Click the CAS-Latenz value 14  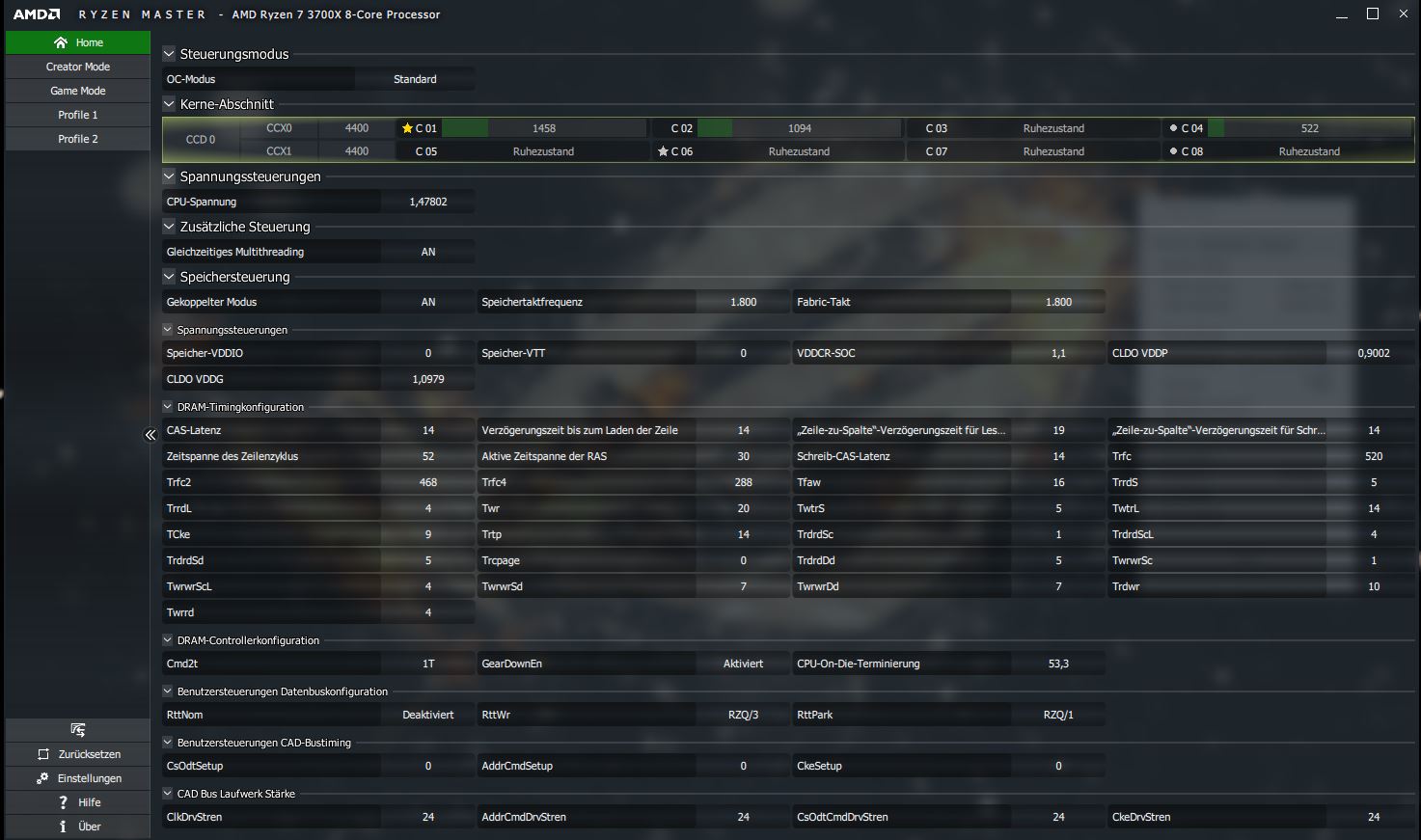click(x=428, y=430)
